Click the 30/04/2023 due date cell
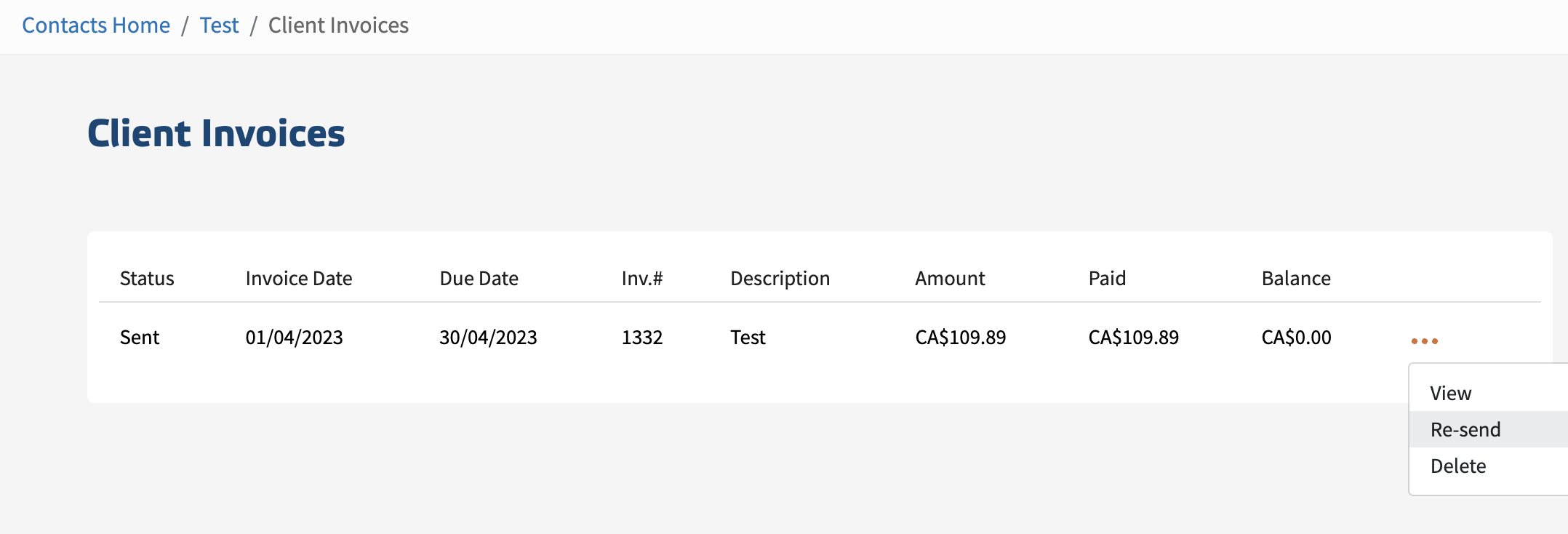Viewport: 1568px width, 534px height. pos(488,338)
